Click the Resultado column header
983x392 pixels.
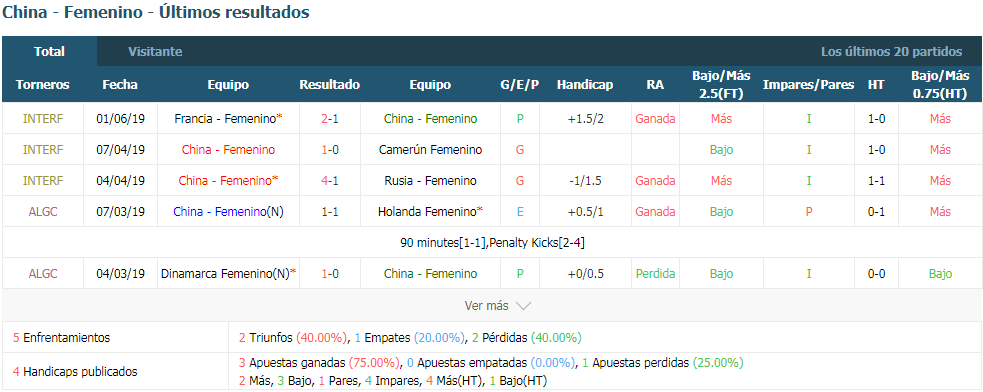[x=330, y=85]
